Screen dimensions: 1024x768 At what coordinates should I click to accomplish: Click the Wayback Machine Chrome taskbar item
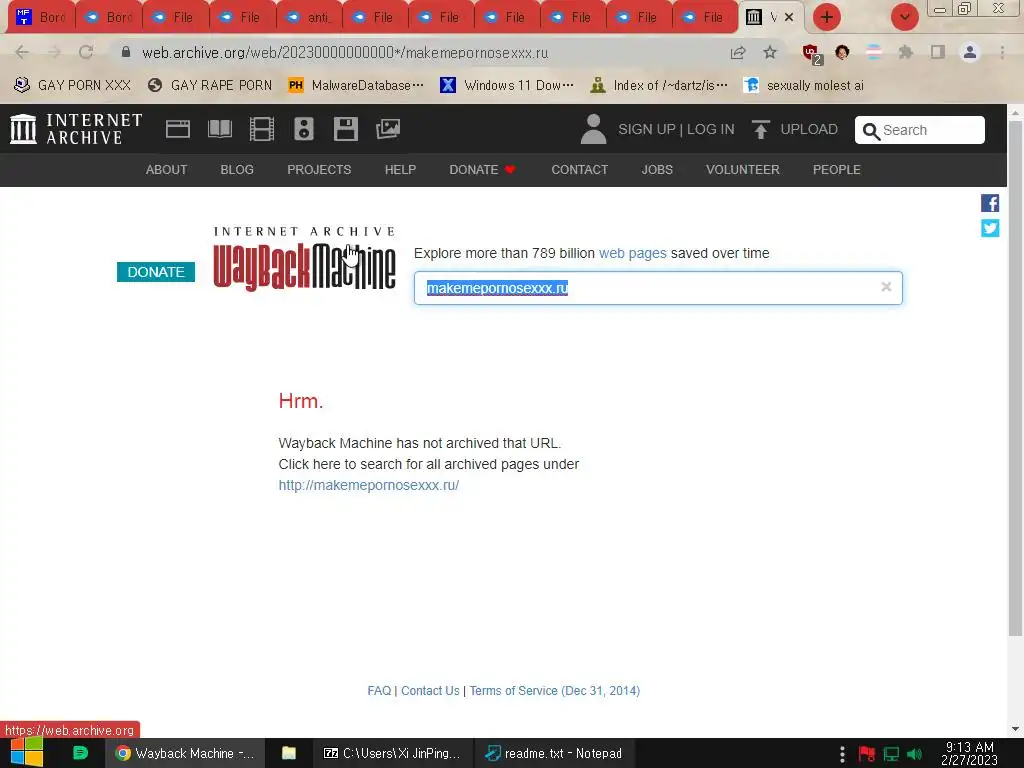pyautogui.click(x=185, y=753)
